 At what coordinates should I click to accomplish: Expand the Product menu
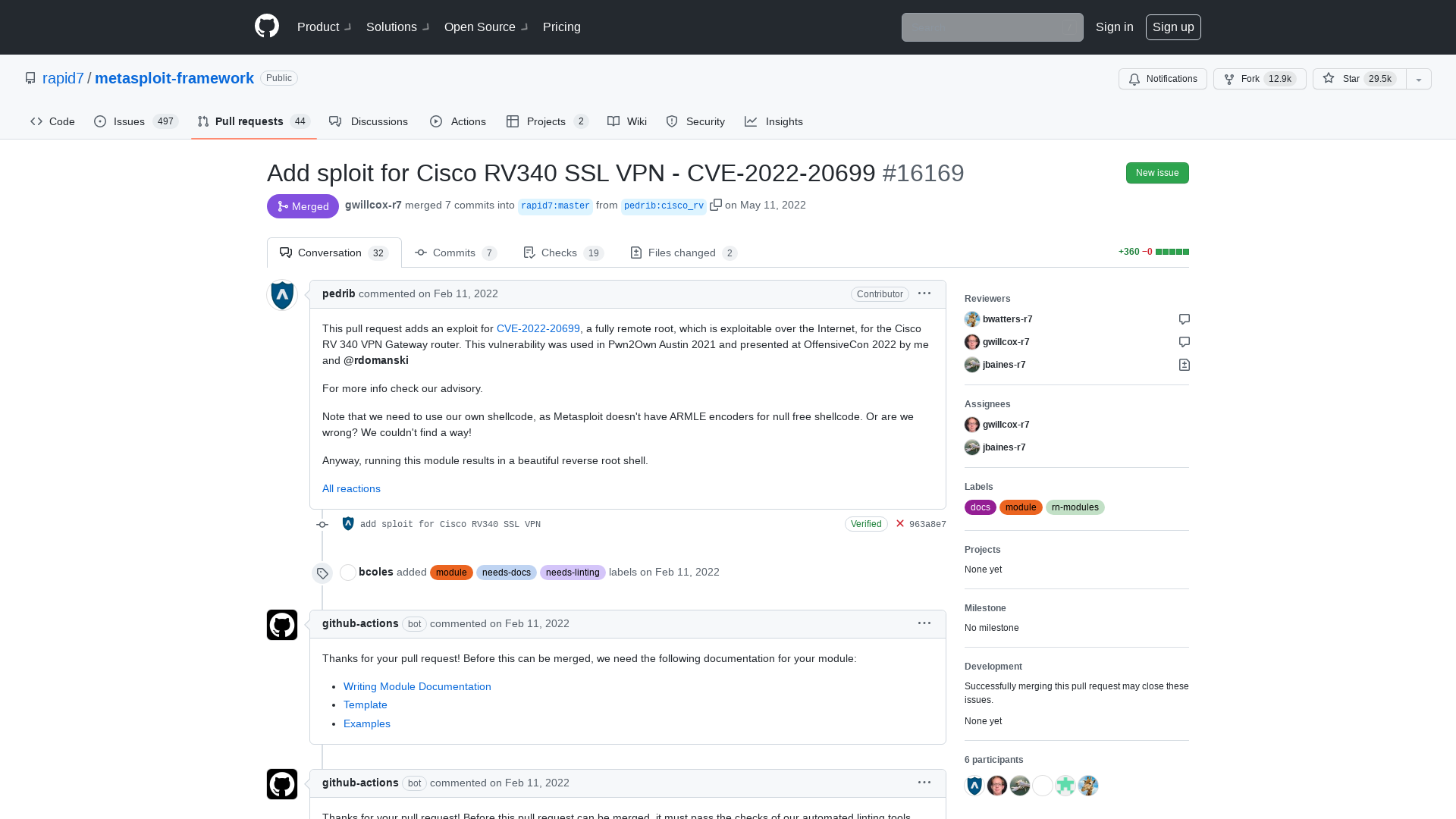pyautogui.click(x=324, y=27)
